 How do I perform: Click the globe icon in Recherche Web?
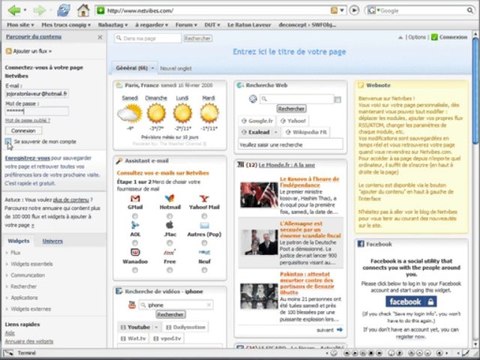coord(253,99)
